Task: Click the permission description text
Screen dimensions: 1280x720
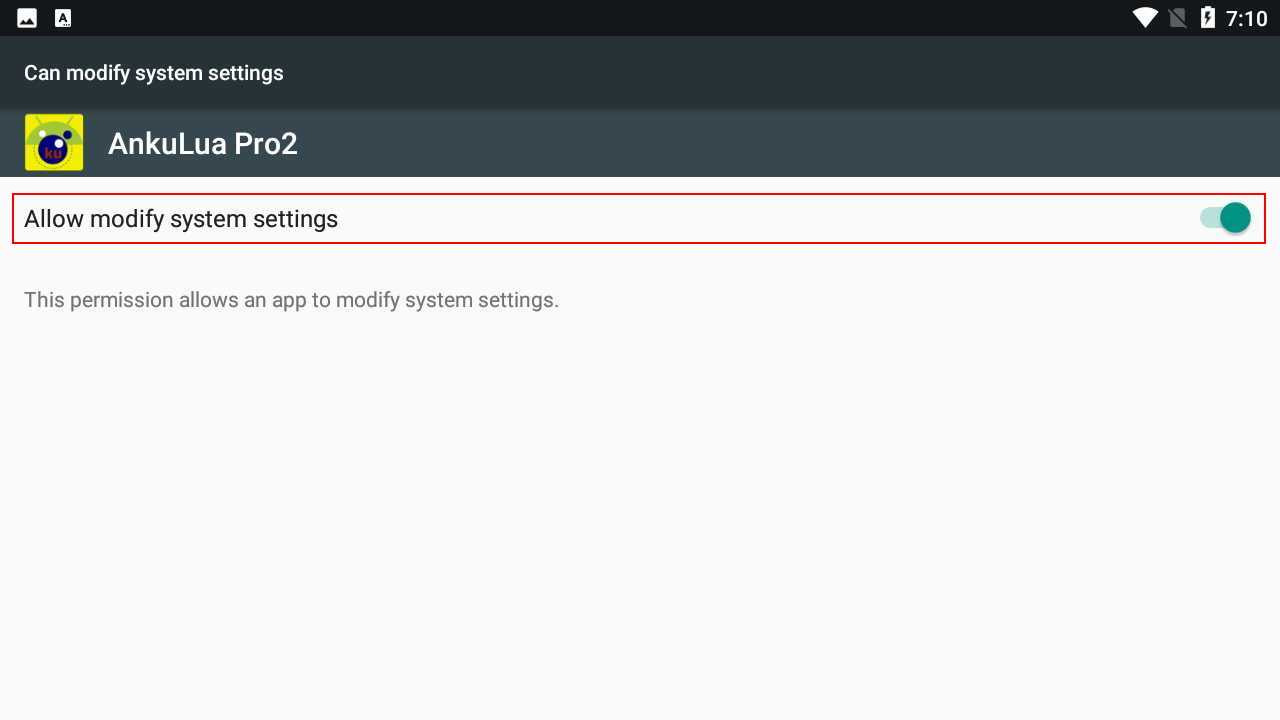Action: tap(291, 300)
